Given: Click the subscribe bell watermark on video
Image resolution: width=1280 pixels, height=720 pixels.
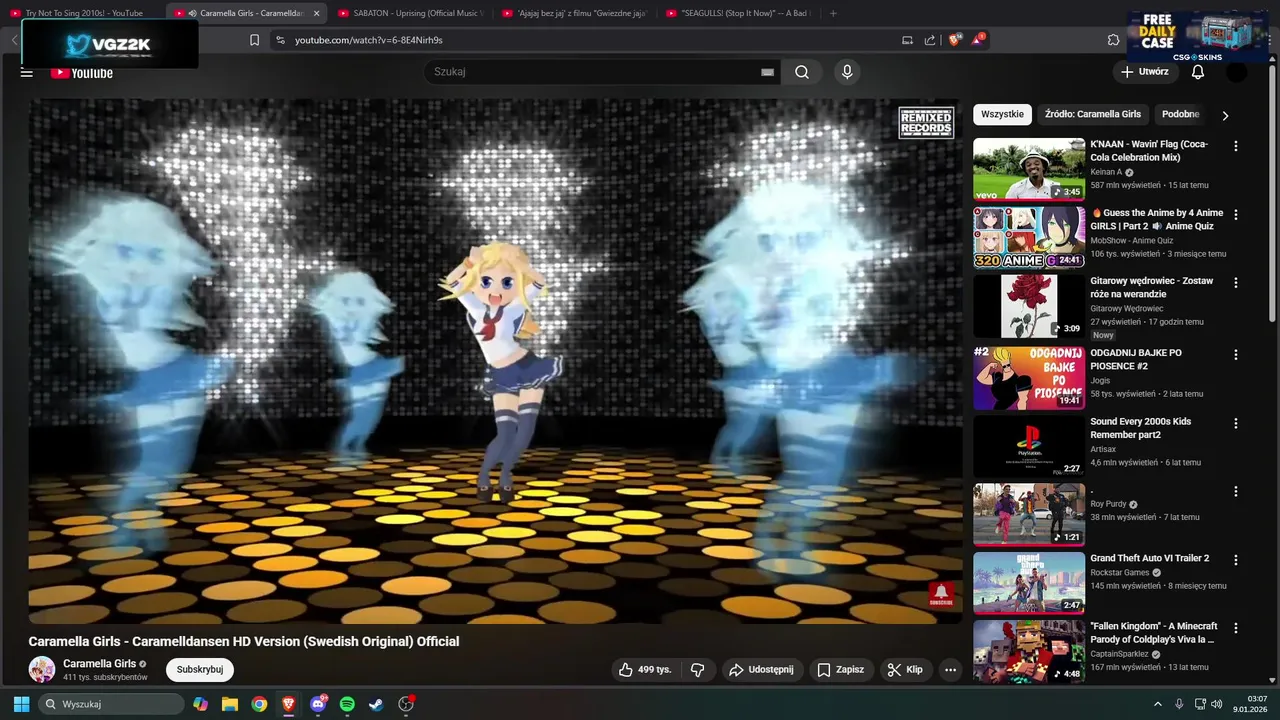Looking at the screenshot, I should click(x=941, y=595).
